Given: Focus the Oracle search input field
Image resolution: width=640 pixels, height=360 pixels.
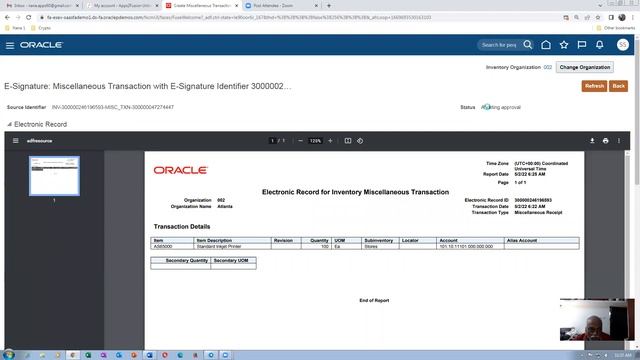Looking at the screenshot, I should (499, 45).
